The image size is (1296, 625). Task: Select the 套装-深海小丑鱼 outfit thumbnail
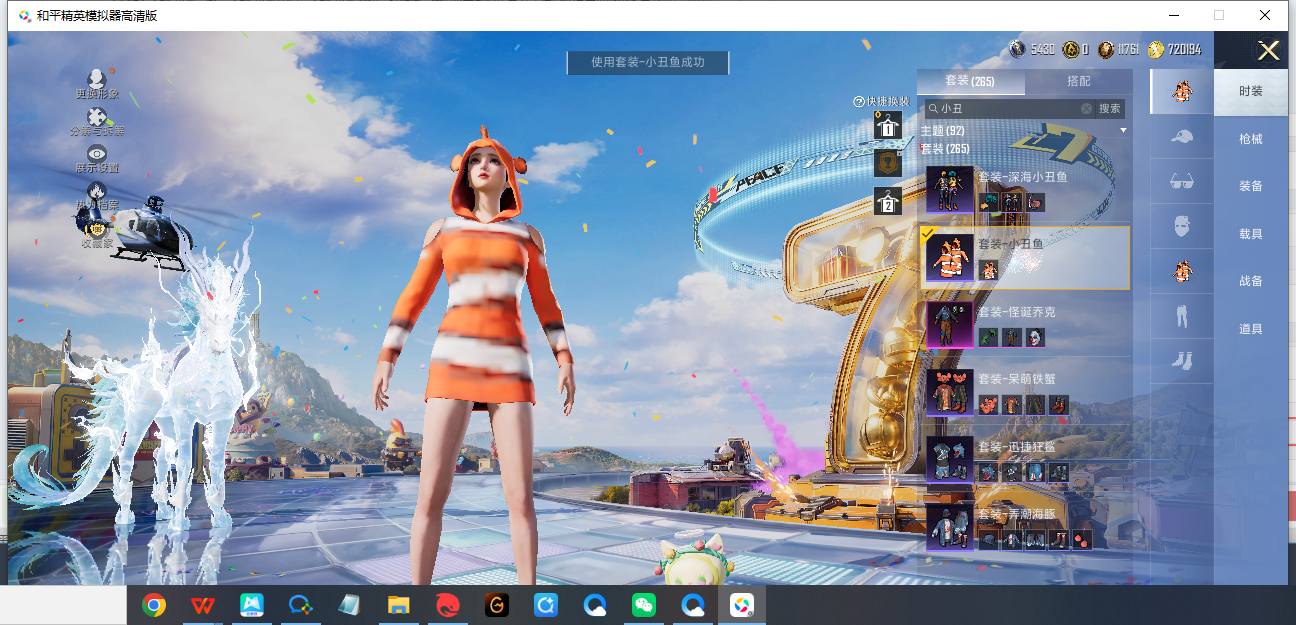[x=949, y=189]
